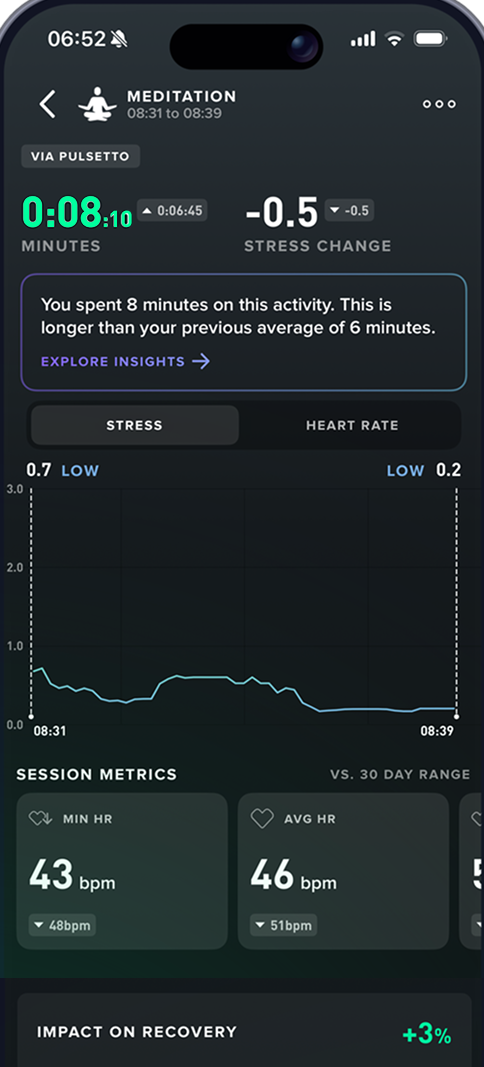This screenshot has width=484, height=1067.
Task: Tap the Avg HR heart icon
Action: pyautogui.click(x=262, y=819)
